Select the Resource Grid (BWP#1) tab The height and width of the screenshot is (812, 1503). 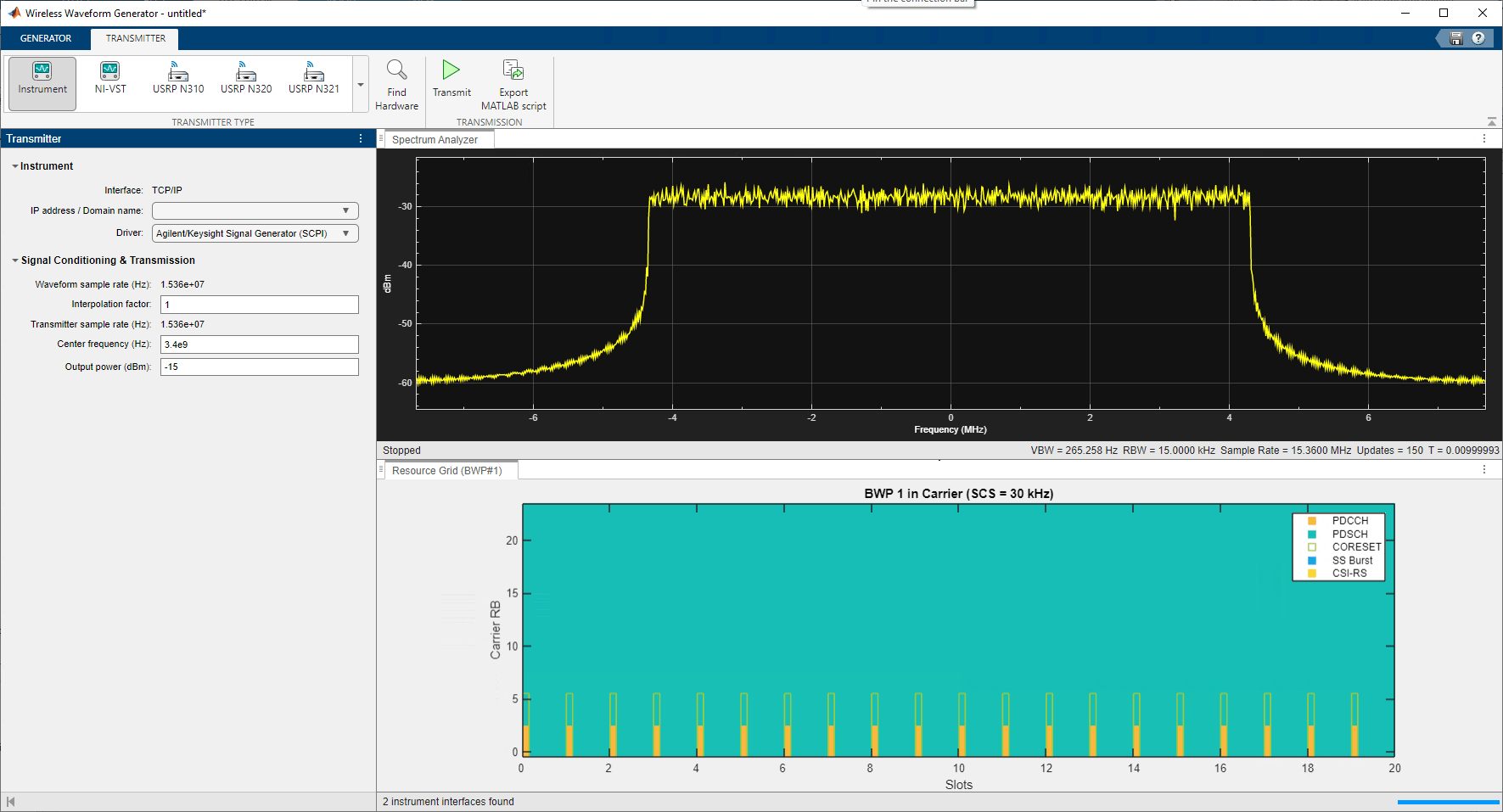coord(446,471)
